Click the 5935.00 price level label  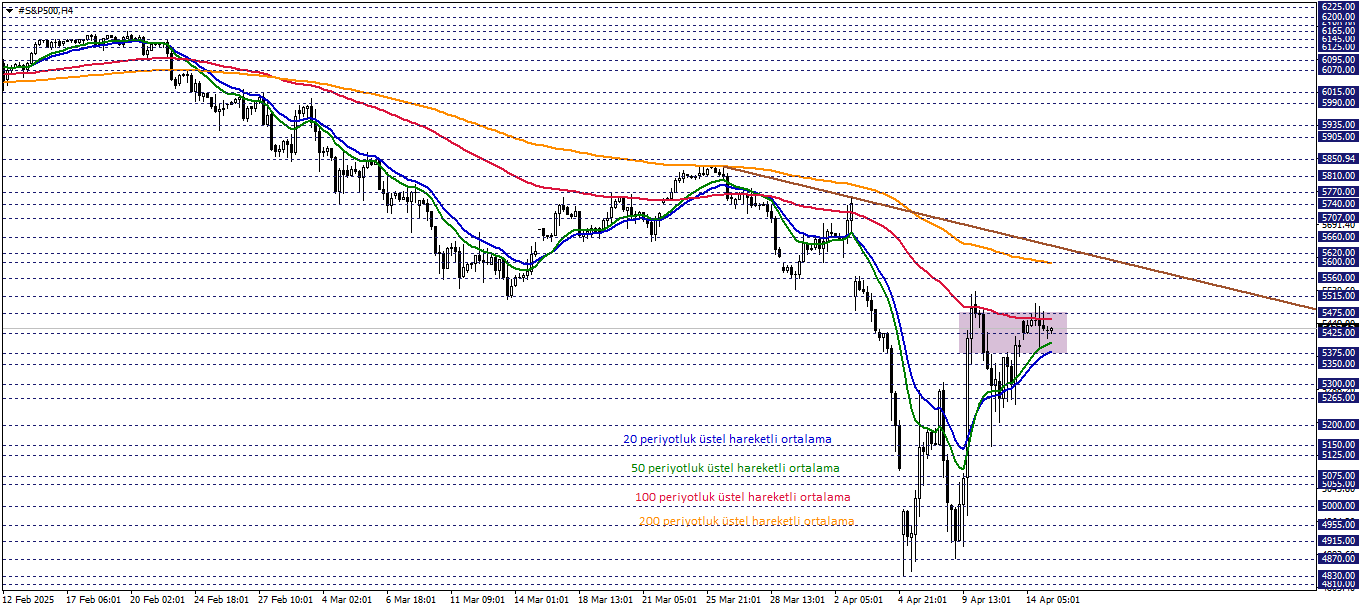pos(1338,125)
